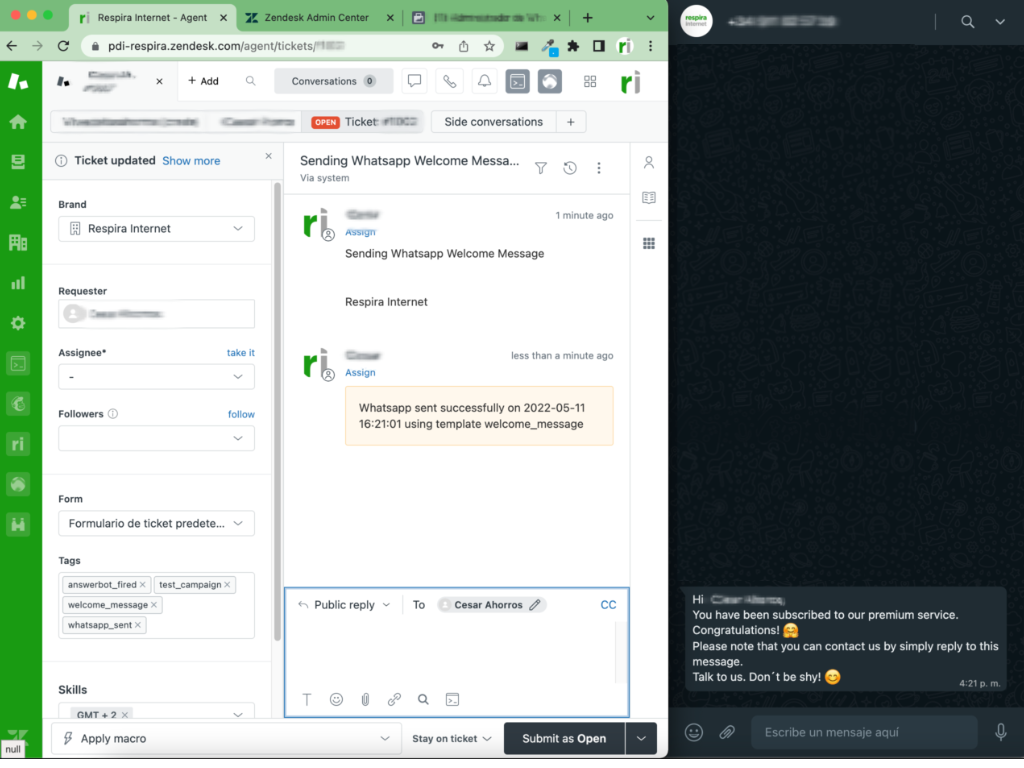Open the ticket events history icon
The width and height of the screenshot is (1024, 768).
pyautogui.click(x=570, y=168)
